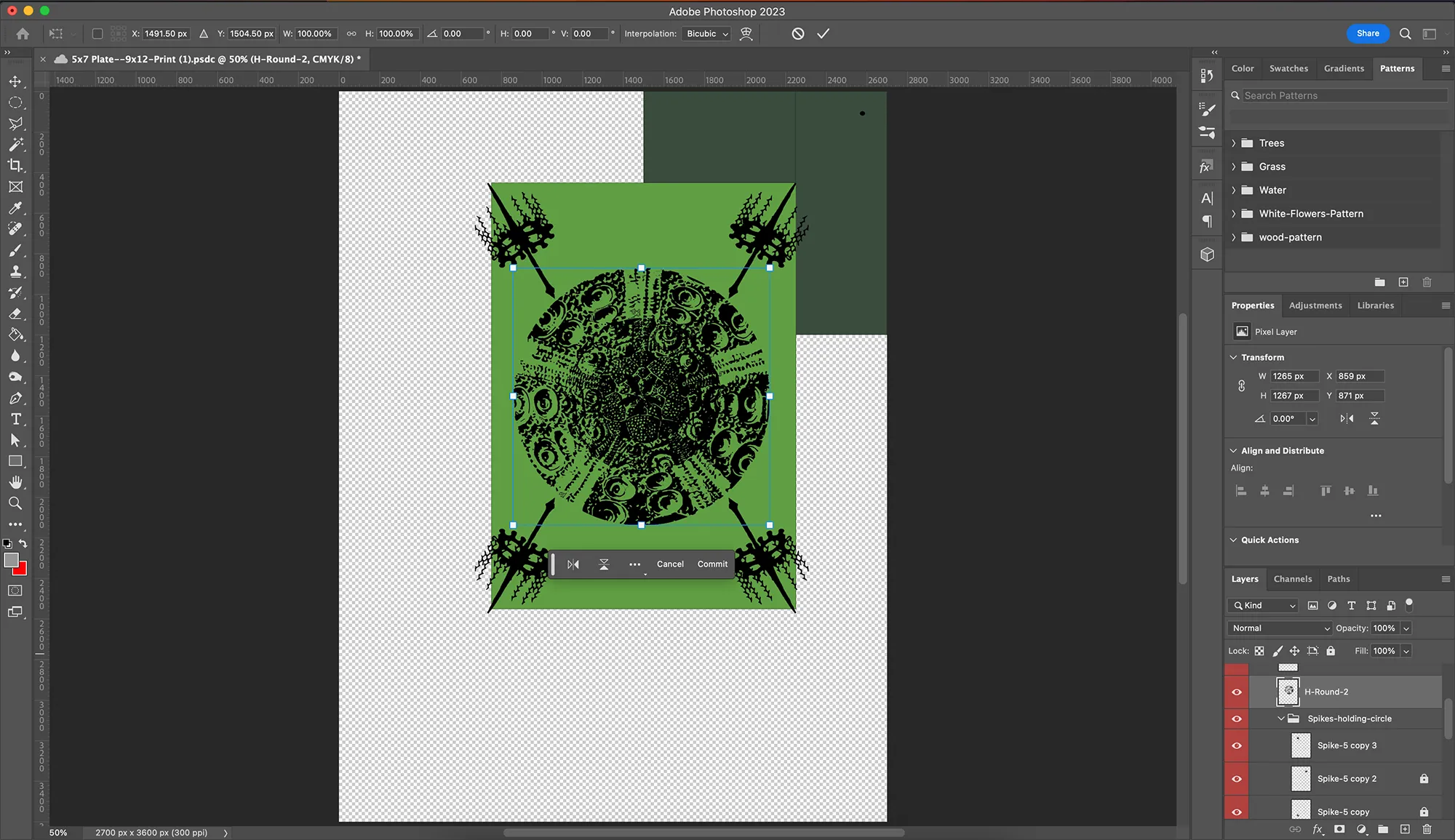Switch to the Color tab

click(x=1243, y=68)
